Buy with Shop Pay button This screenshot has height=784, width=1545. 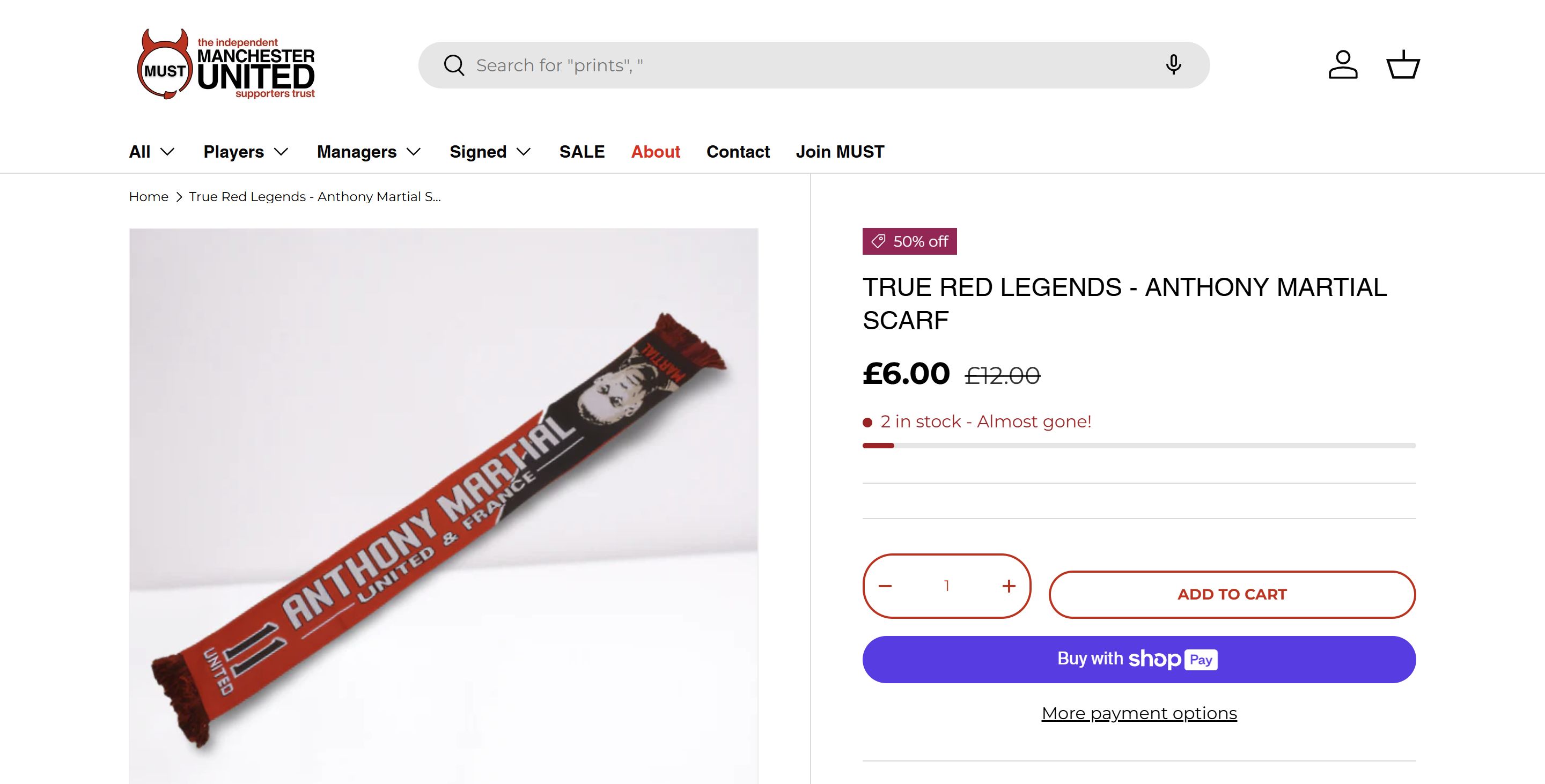[1139, 660]
